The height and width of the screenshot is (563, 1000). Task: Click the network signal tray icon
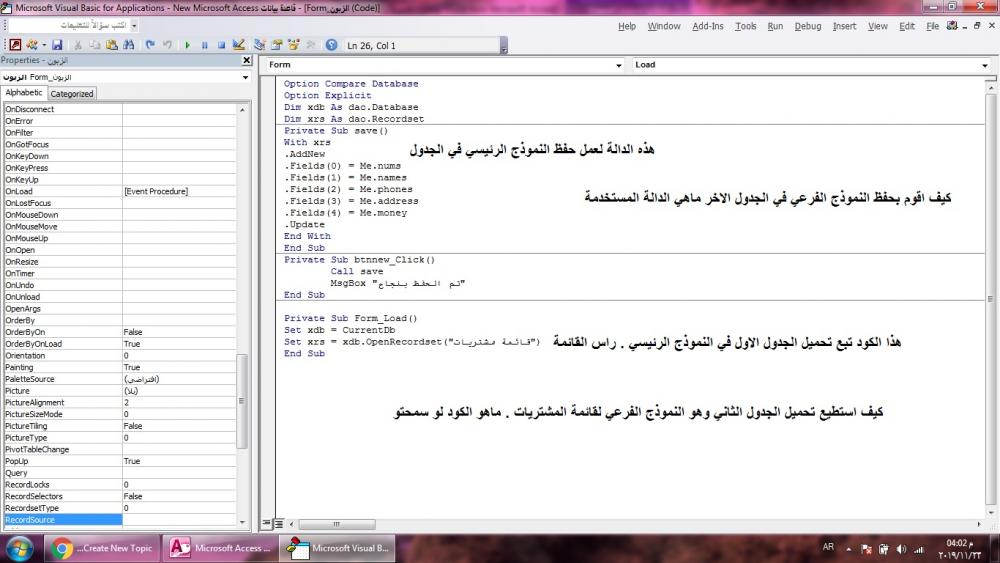(918, 549)
